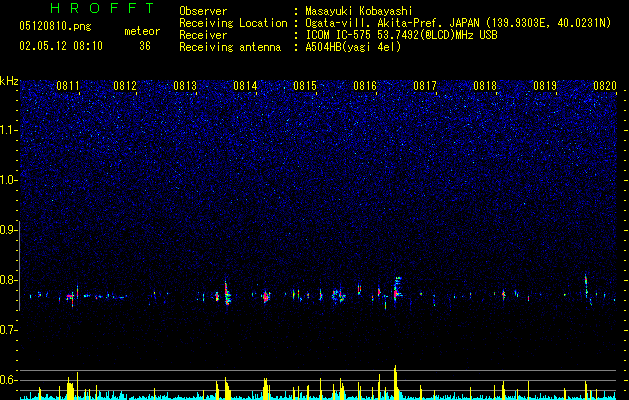Click the HROFFT title text
The image size is (629, 400).
103,8
